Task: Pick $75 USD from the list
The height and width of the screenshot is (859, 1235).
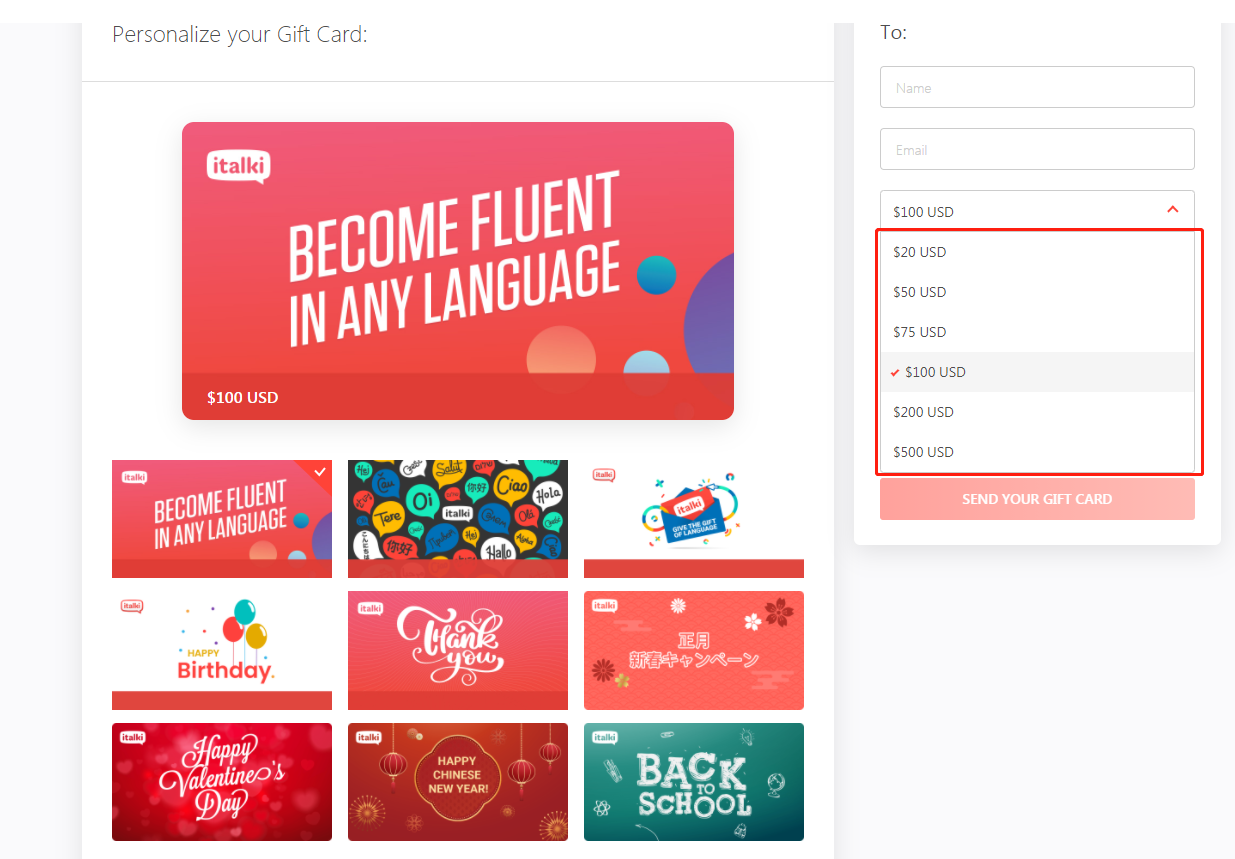Action: 1037,332
